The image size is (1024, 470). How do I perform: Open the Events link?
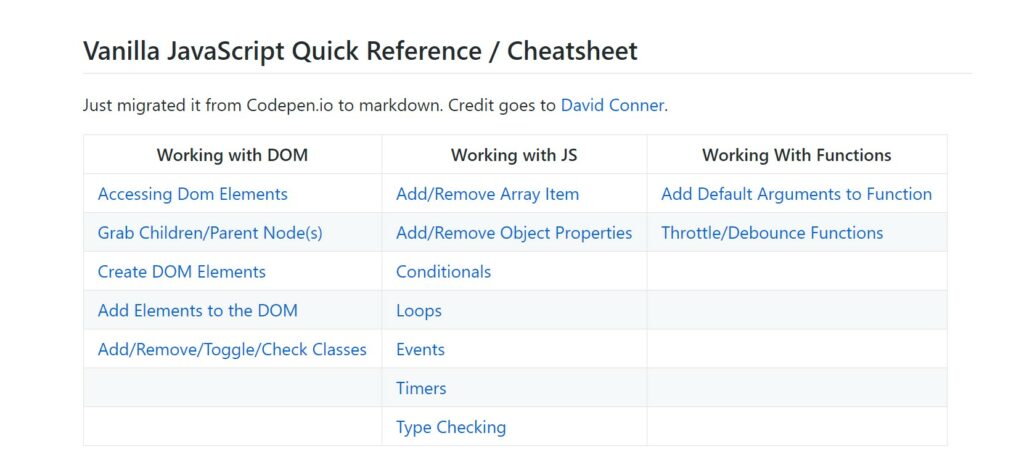tap(421, 349)
